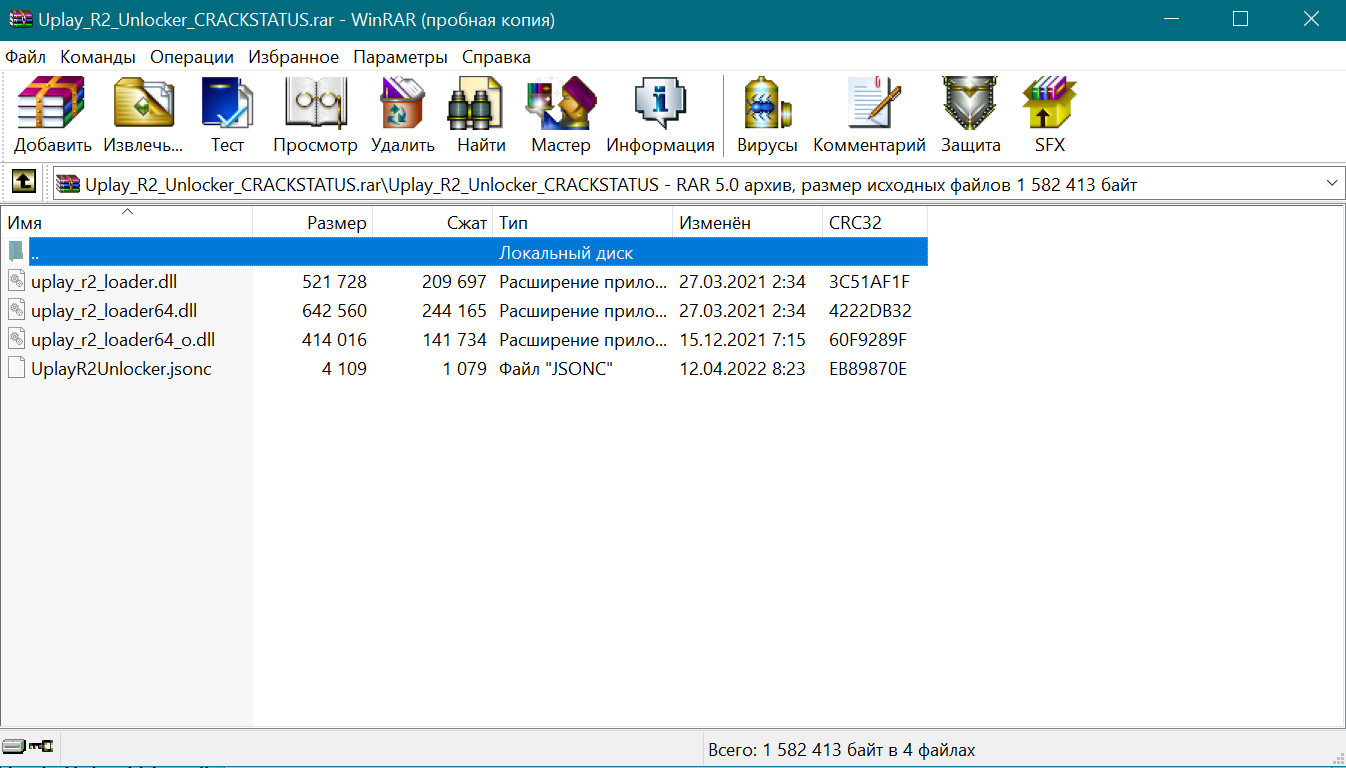This screenshot has height=768, width=1346.
Task: Open the Операции menu
Action: (x=192, y=57)
